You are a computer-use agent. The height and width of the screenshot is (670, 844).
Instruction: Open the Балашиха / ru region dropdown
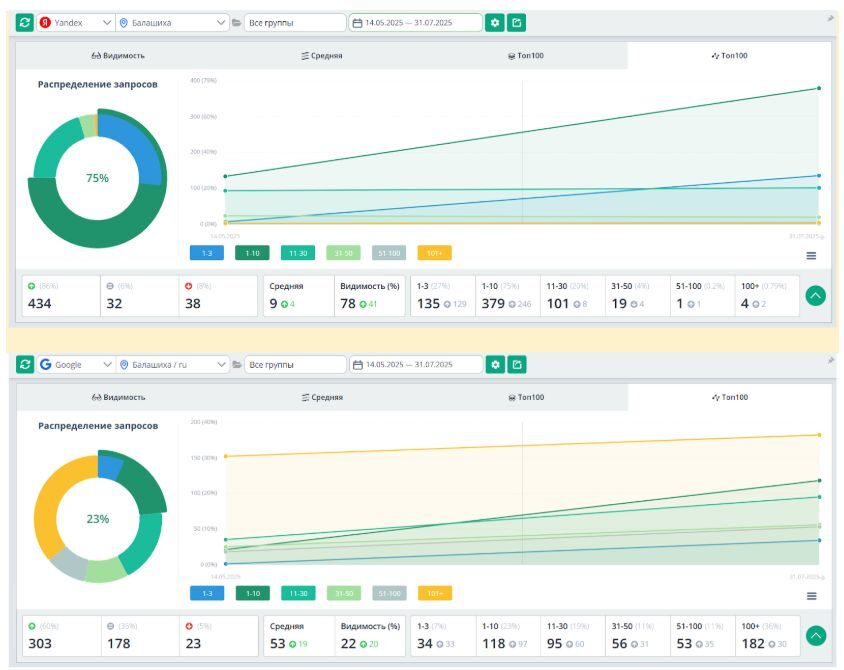click(x=172, y=365)
